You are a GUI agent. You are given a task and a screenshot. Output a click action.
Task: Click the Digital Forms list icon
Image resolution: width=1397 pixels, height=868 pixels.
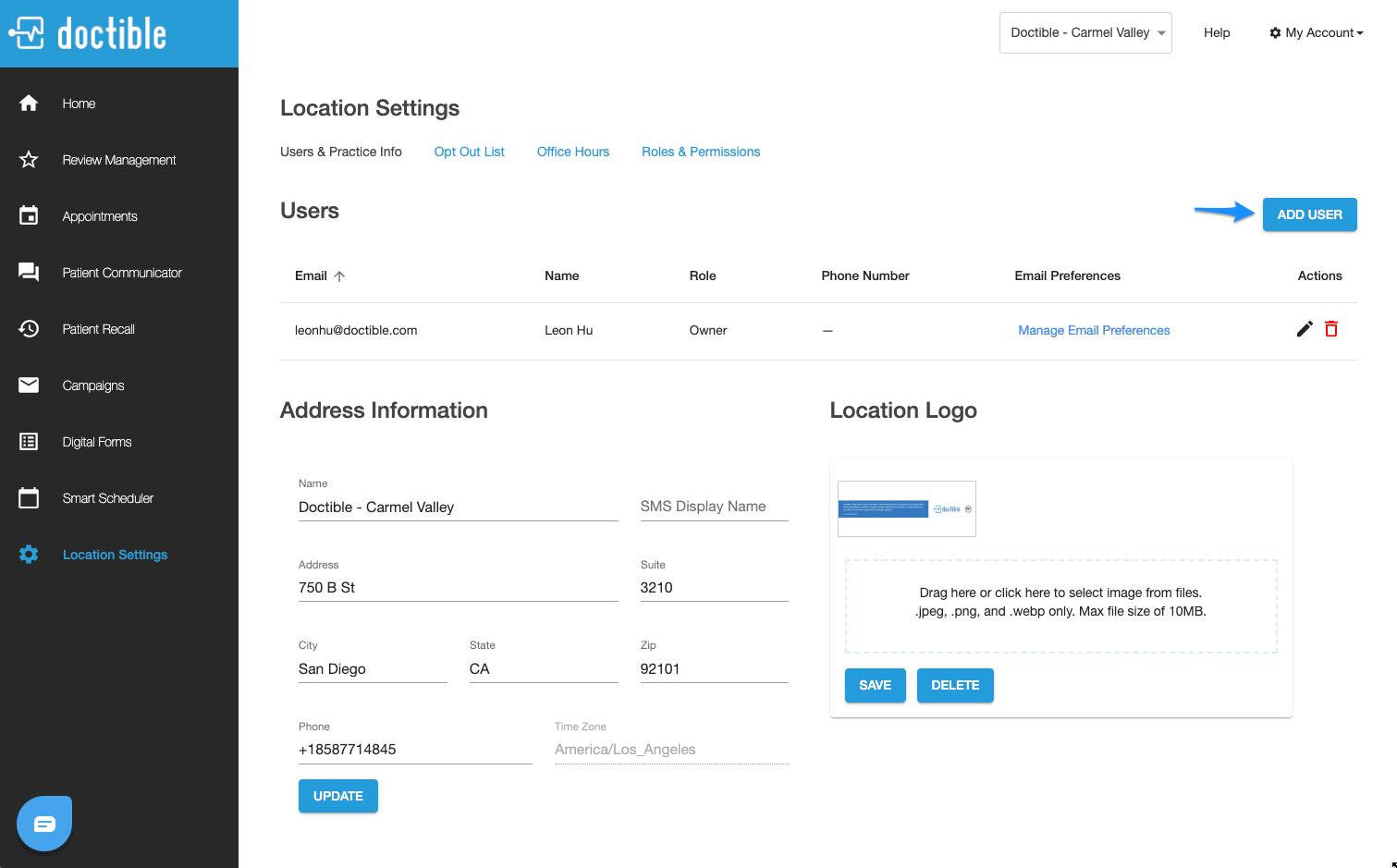click(29, 442)
